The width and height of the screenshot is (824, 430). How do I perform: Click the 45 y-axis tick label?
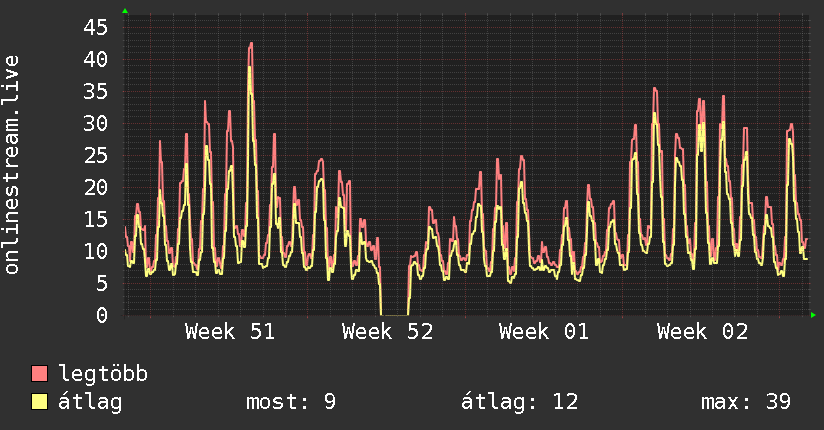(96, 27)
